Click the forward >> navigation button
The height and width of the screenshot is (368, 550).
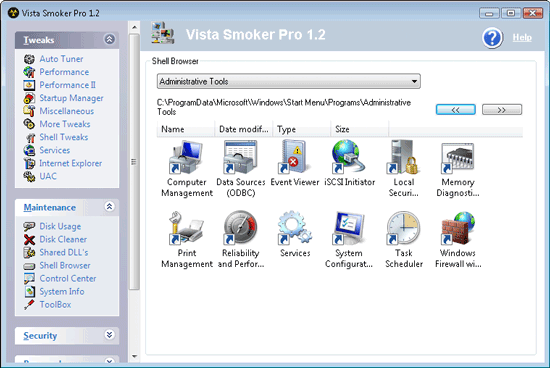(502, 110)
